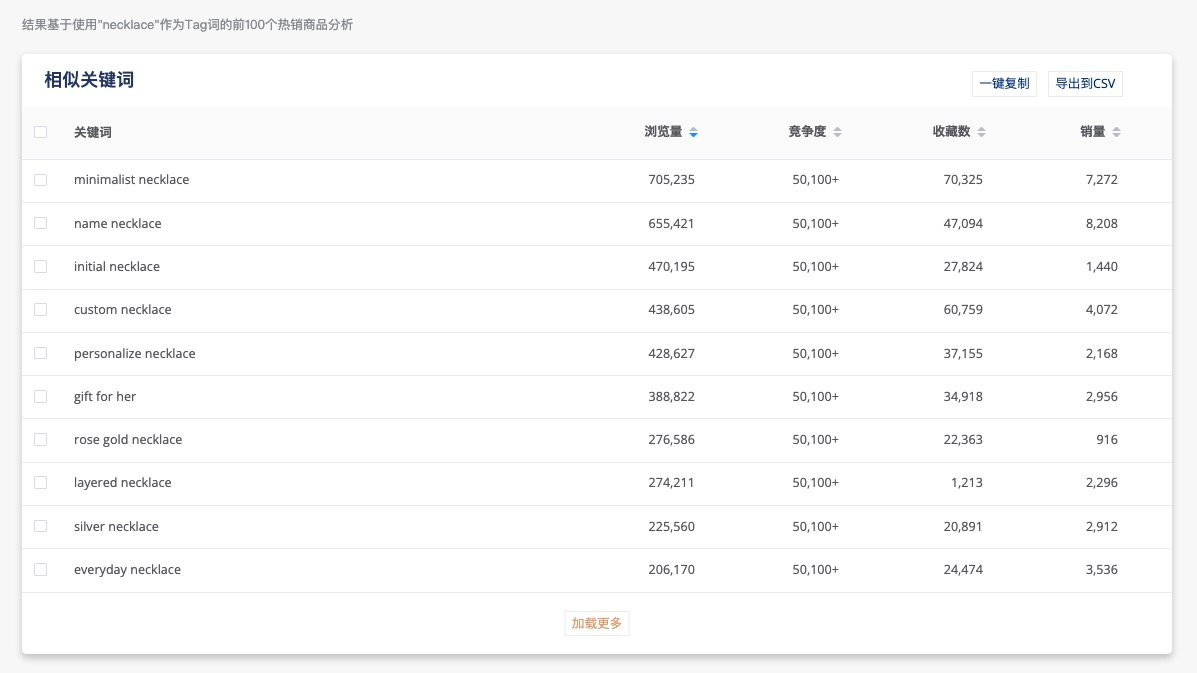
Task: Open the silver necklace keyword entry
Action: [116, 526]
